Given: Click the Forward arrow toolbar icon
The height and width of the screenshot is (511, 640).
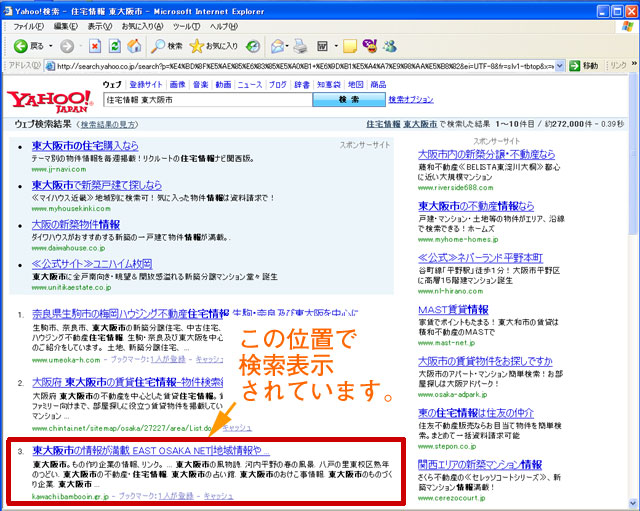Looking at the screenshot, I should 67,47.
